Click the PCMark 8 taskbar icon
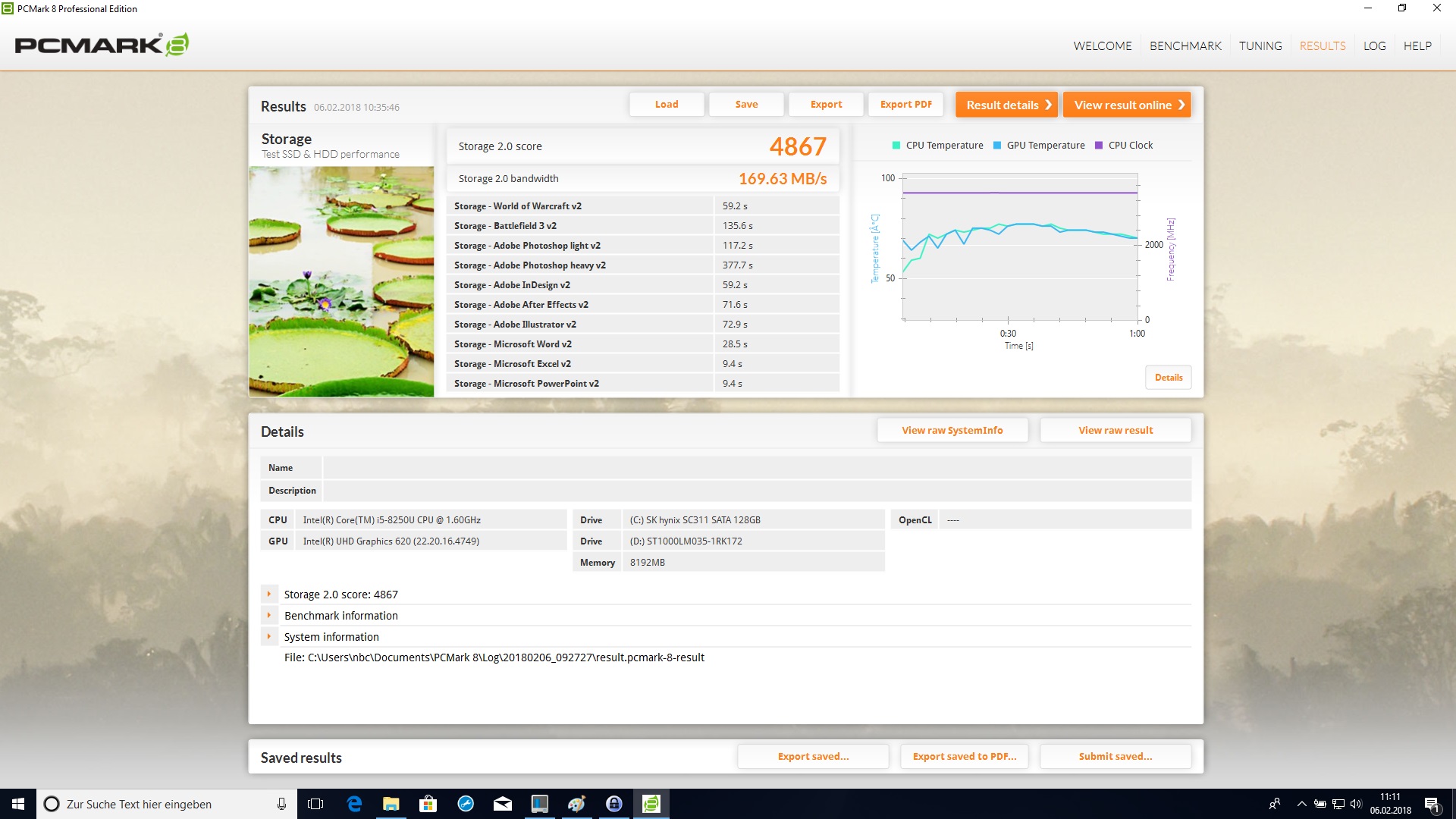Screen dimensions: 1456x819 coord(651,804)
